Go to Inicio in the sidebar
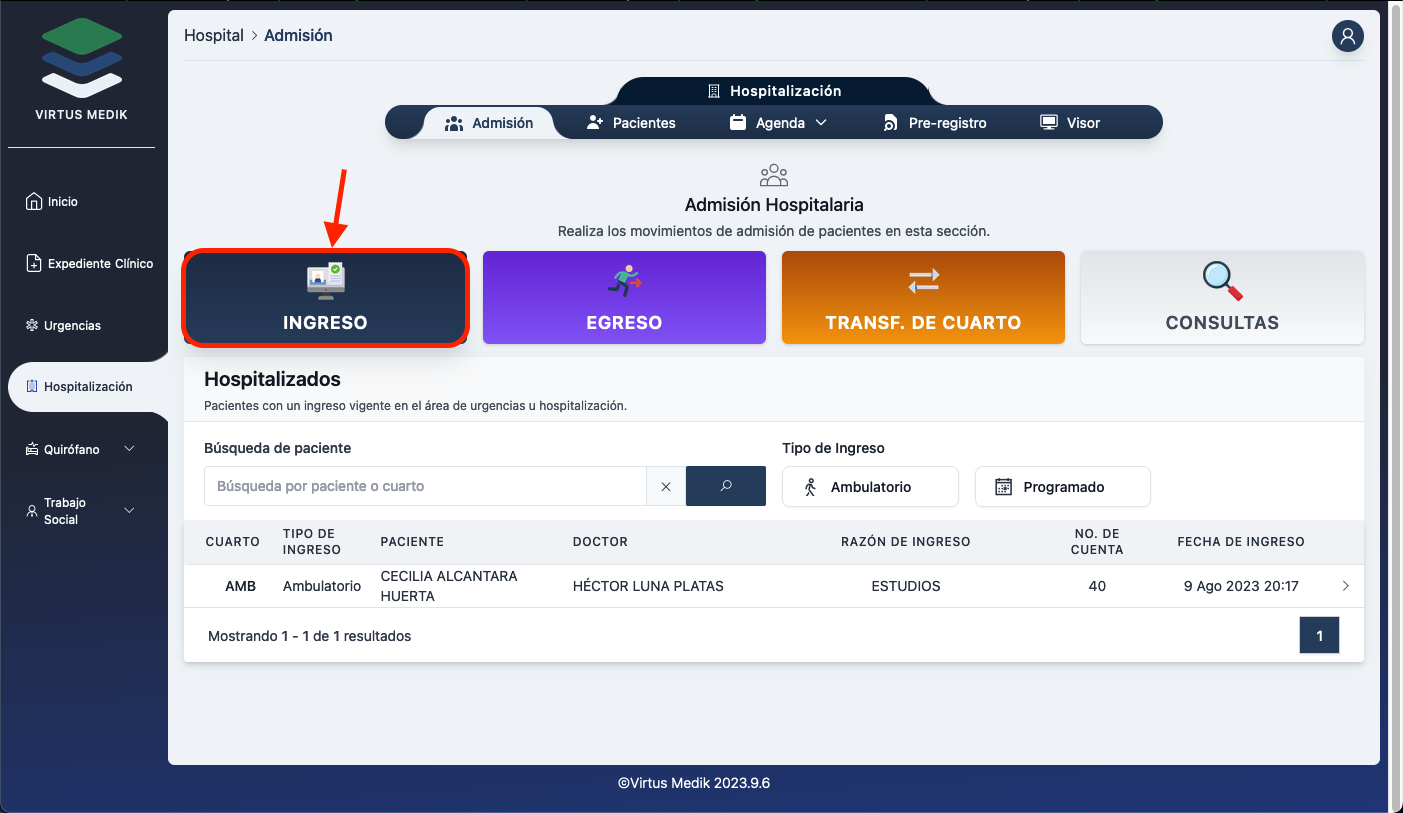1403x813 pixels. click(x=62, y=202)
